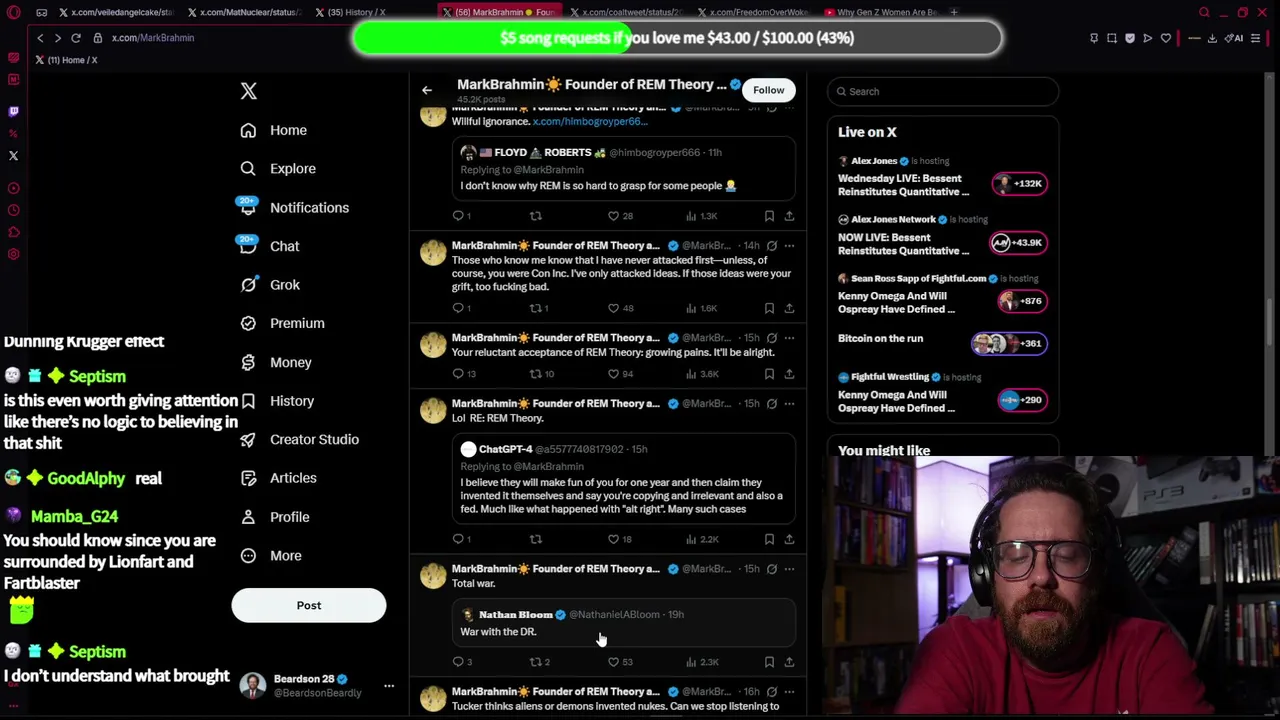Share the 'Total war.' post

(x=789, y=662)
